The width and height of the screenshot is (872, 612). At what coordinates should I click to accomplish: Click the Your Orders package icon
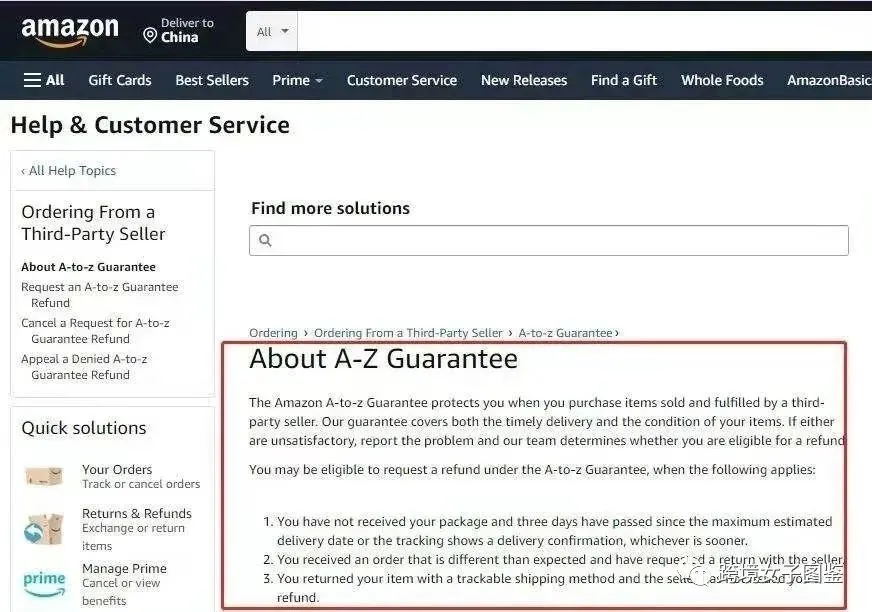[x=44, y=476]
